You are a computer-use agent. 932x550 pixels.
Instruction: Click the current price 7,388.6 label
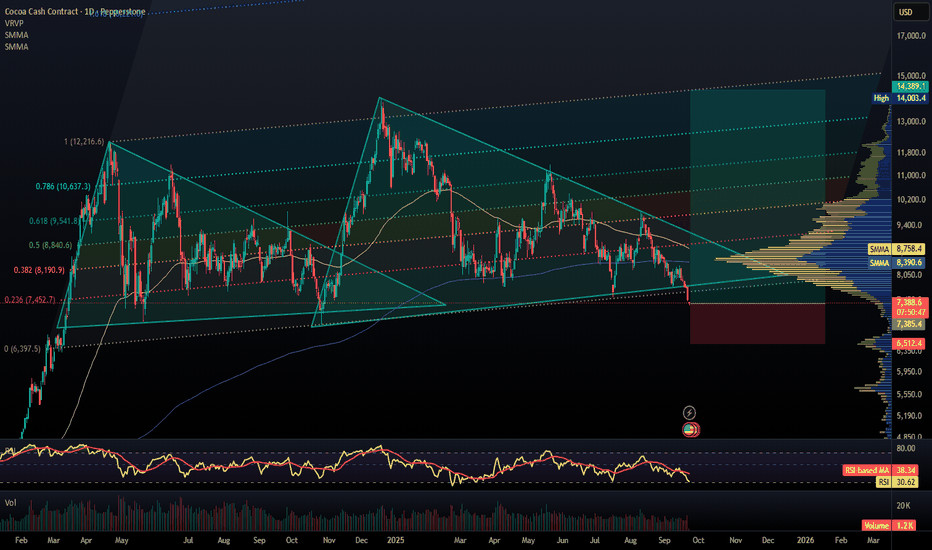(x=909, y=301)
